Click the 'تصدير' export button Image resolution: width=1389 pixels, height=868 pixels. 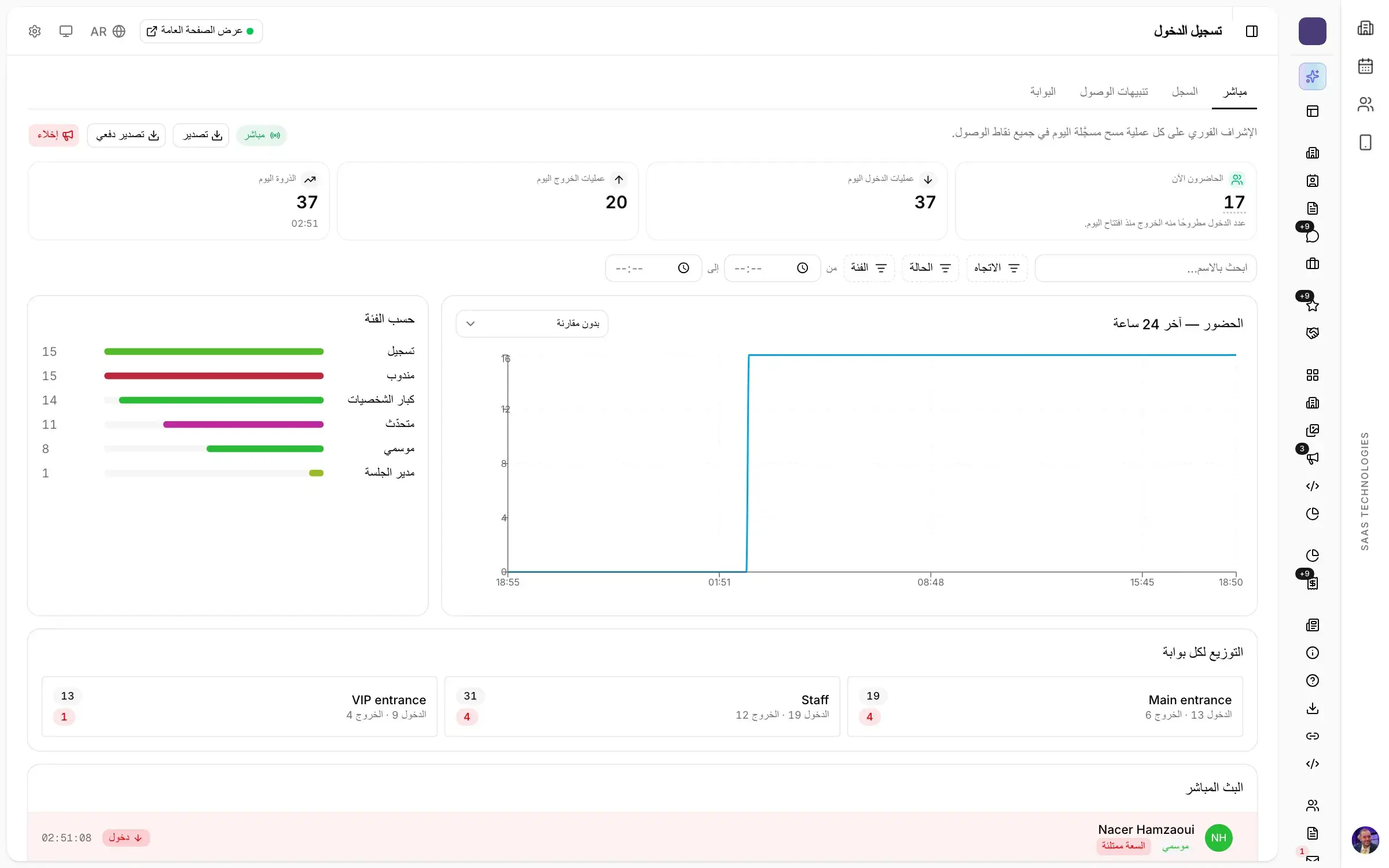(x=201, y=135)
